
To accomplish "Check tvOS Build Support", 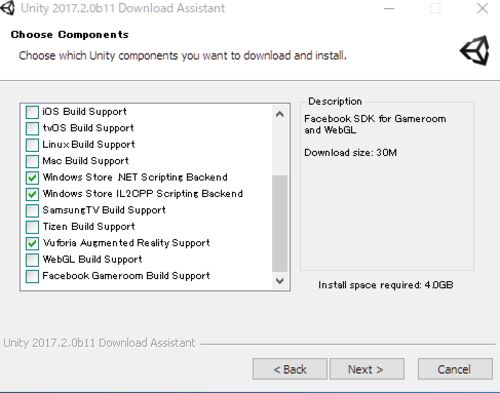I will coord(32,128).
